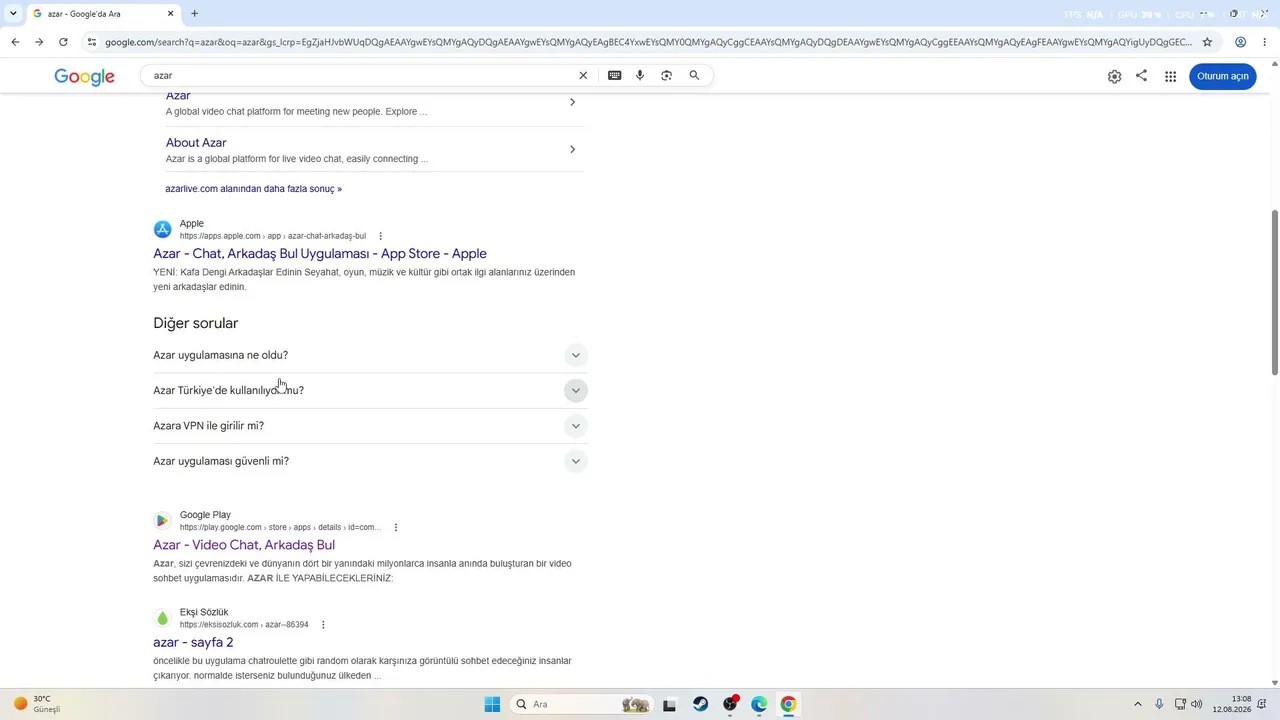Image resolution: width=1280 pixels, height=720 pixels.
Task: Click the 'Oturum açın' sign-in button
Action: (1223, 76)
